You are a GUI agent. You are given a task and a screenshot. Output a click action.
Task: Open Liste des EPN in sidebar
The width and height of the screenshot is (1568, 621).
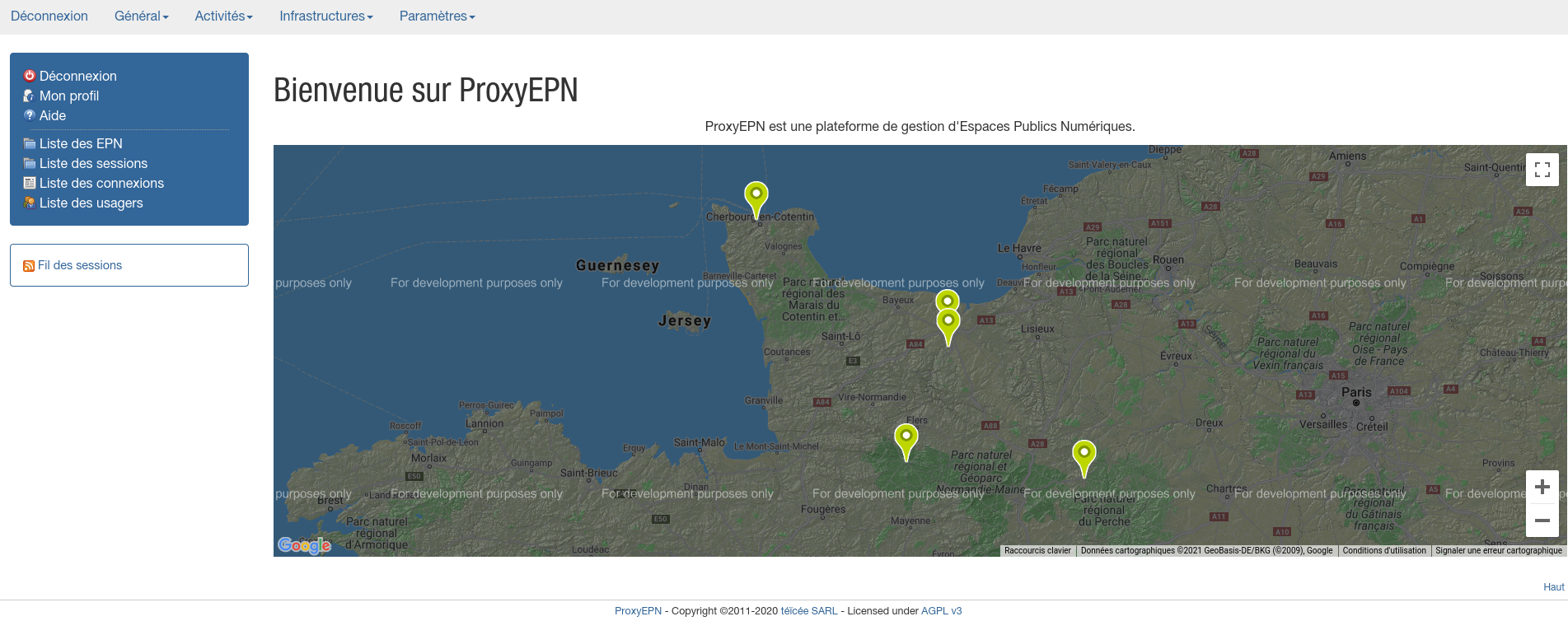(81, 143)
